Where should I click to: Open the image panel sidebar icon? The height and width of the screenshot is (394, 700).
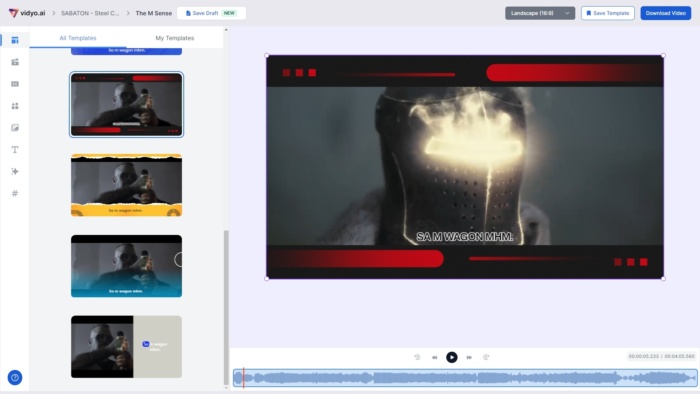15,128
